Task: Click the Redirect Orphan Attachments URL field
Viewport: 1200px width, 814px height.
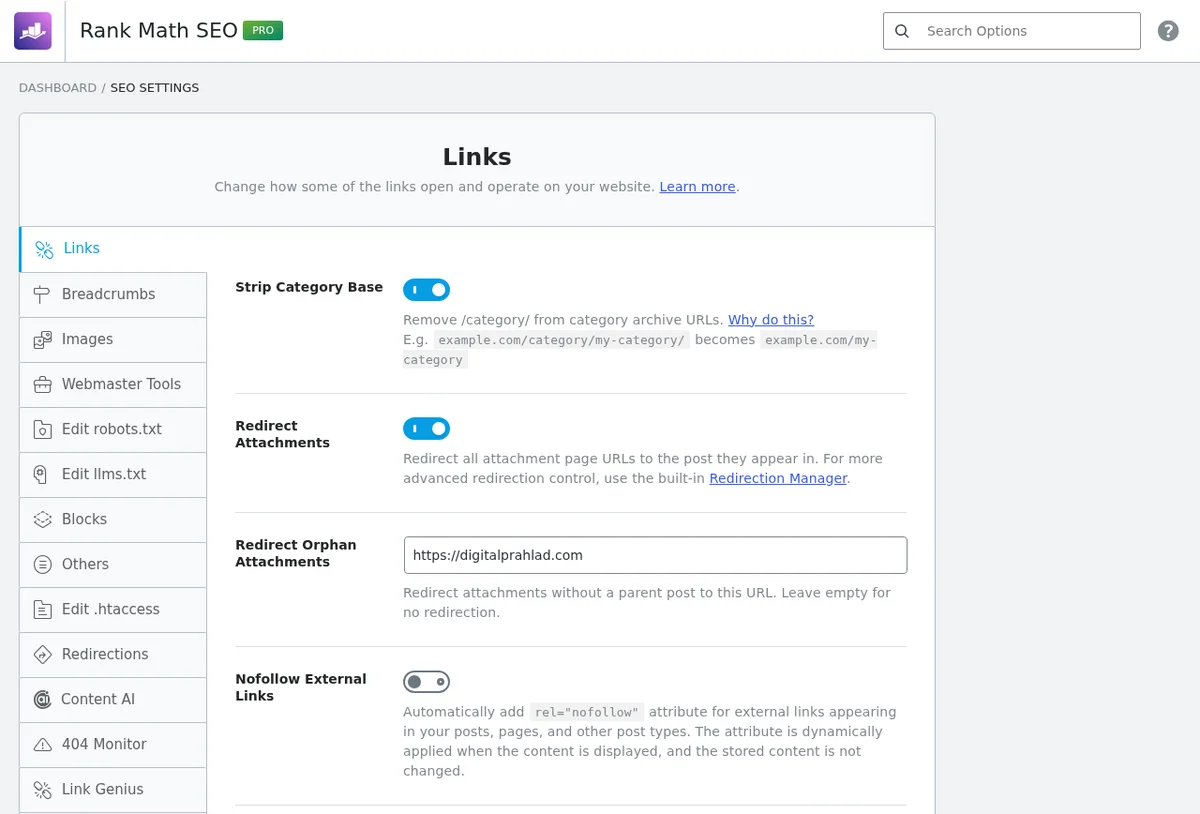Action: (655, 555)
